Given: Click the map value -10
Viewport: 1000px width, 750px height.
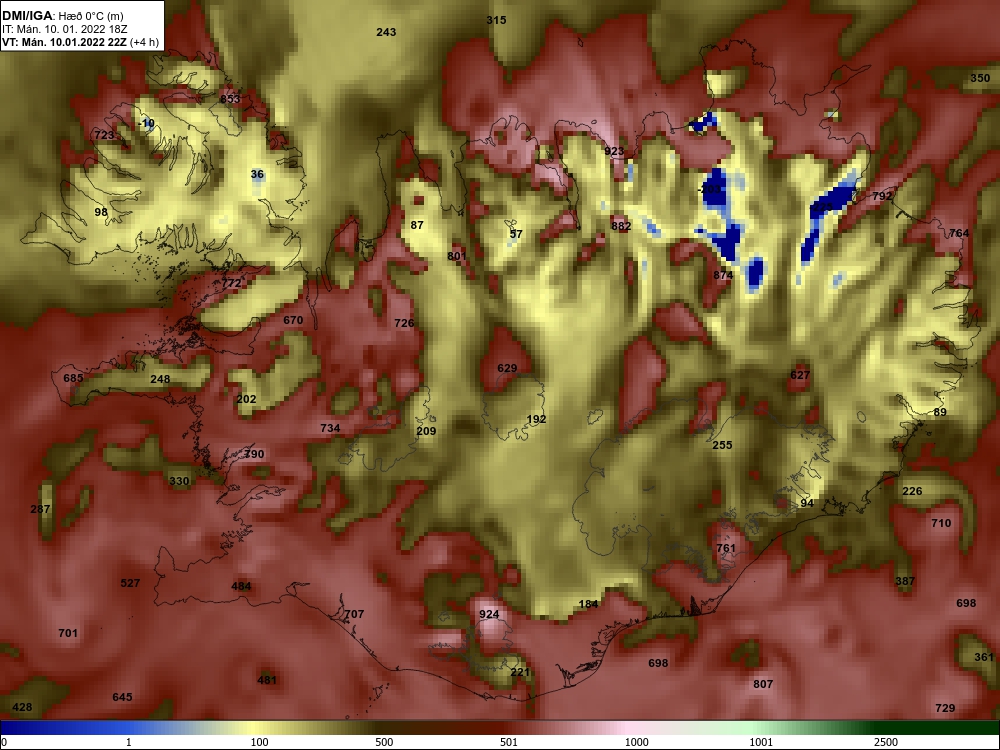Looking at the screenshot, I should pos(147,123).
